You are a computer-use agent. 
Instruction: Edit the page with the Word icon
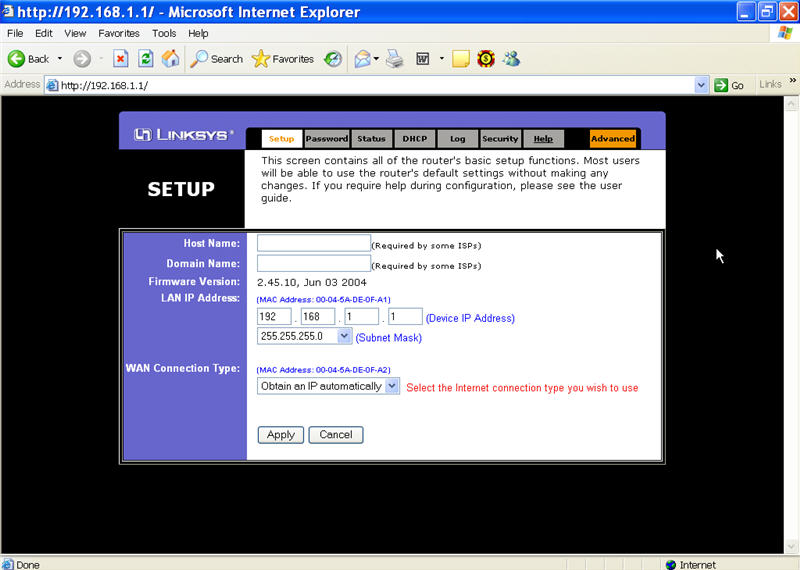(x=423, y=59)
